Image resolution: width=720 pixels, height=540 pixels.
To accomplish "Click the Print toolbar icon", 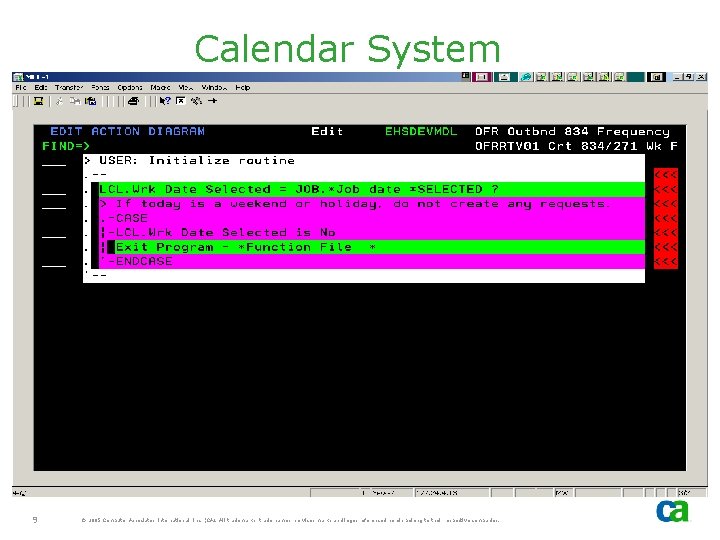I will pyautogui.click(x=133, y=101).
